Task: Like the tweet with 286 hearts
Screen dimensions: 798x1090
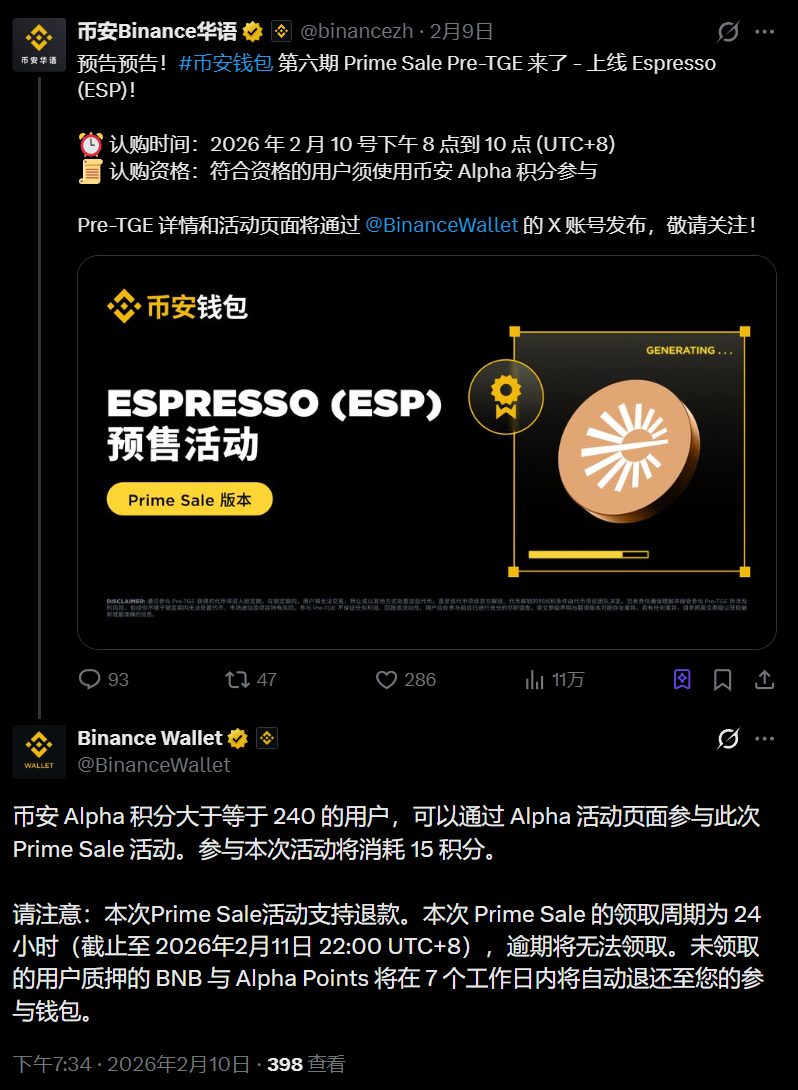Action: 386,679
